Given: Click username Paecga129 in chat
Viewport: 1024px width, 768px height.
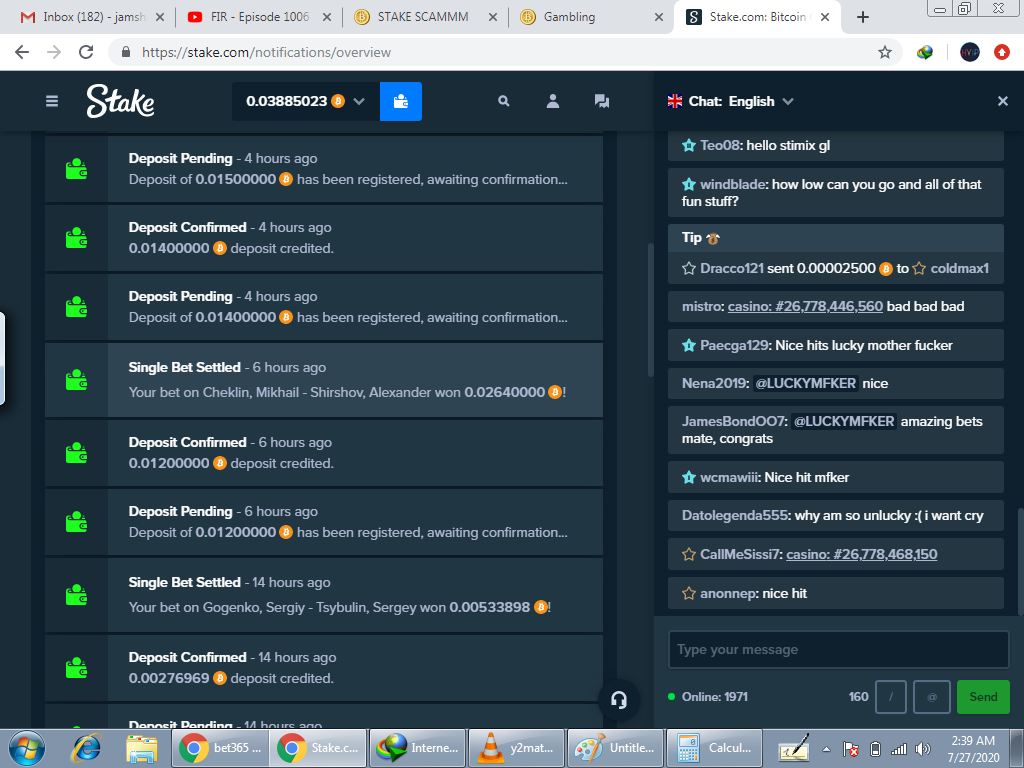Looking at the screenshot, I should pyautogui.click(x=735, y=345).
